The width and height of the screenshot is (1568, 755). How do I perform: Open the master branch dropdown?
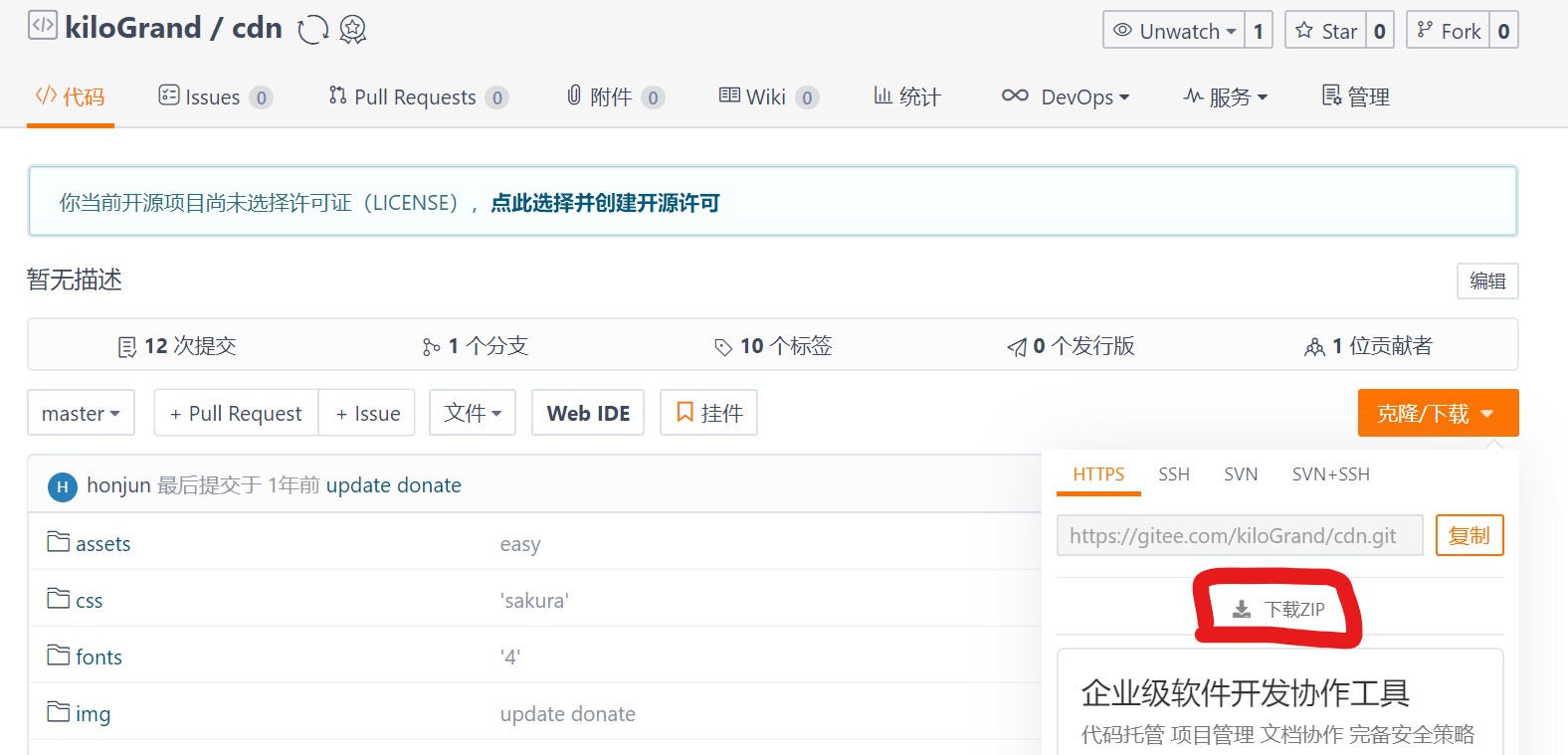81,413
